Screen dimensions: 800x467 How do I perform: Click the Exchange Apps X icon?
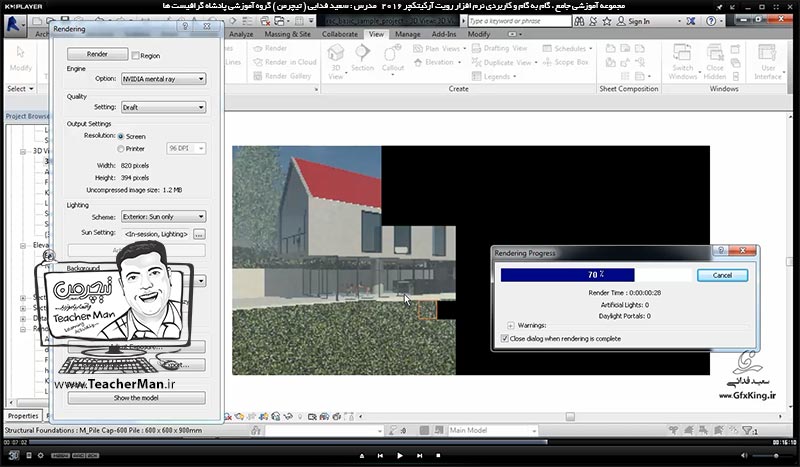690,21
